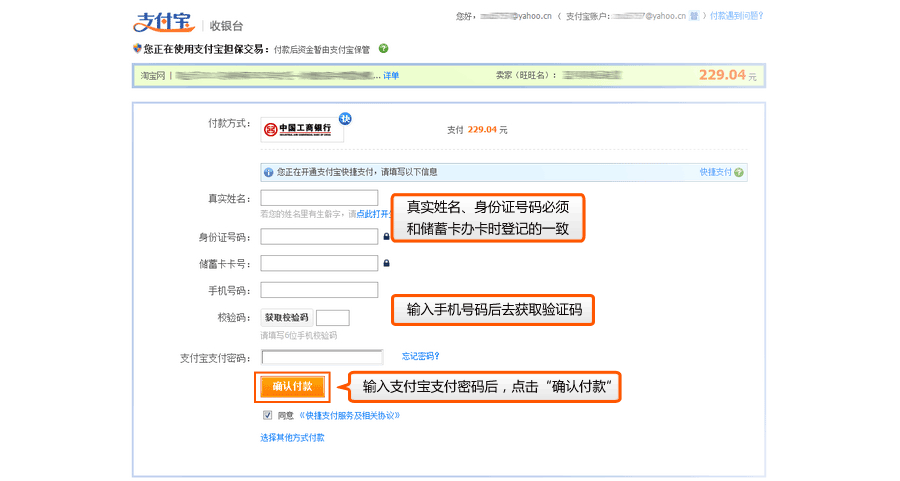This screenshot has width=900, height=481.
Task: Click the orange 确认付款 button
Action: 293,386
